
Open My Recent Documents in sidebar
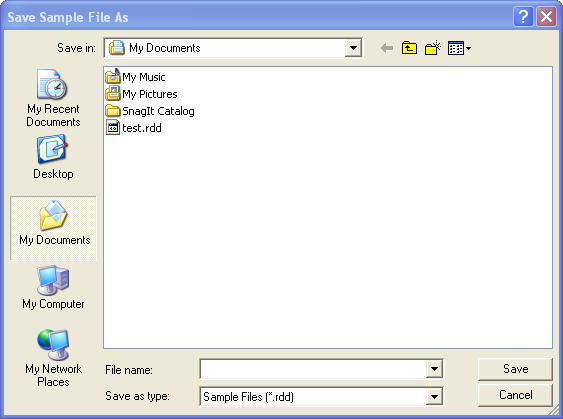pos(53,98)
